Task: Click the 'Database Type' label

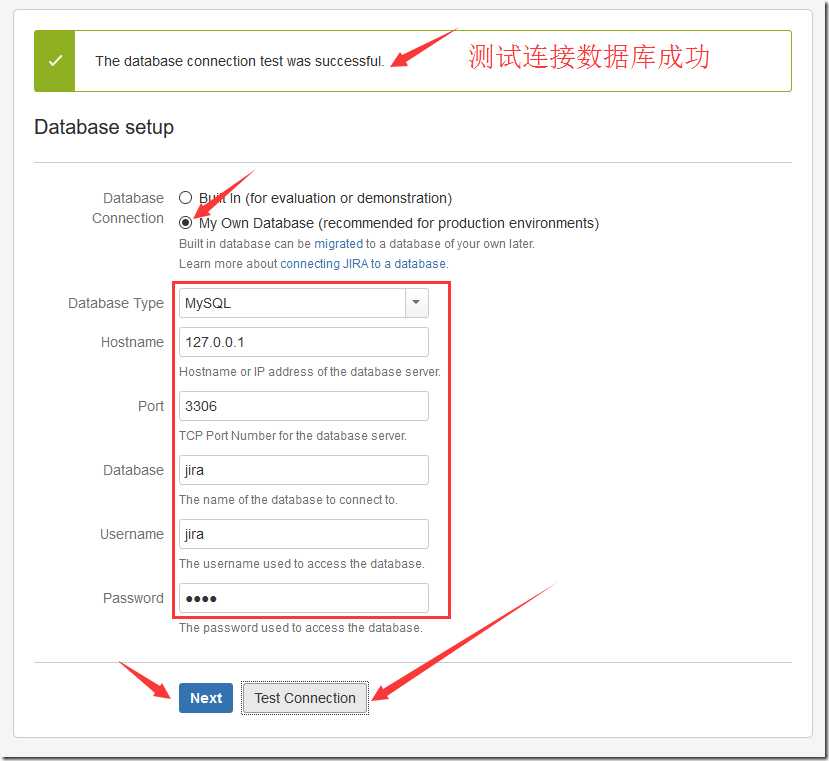Action: click(x=116, y=304)
